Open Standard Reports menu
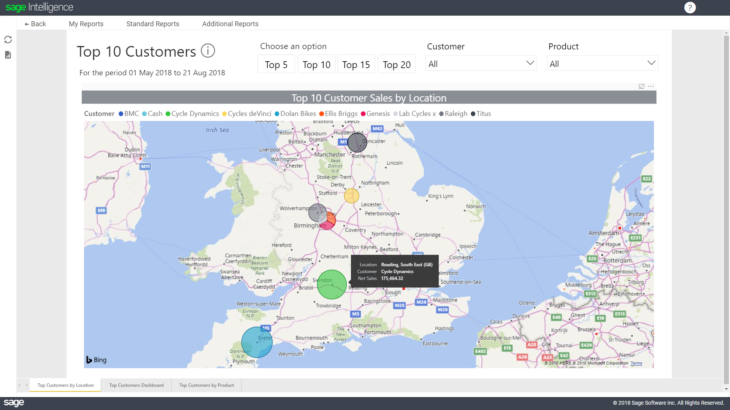Image resolution: width=730 pixels, height=410 pixels. 152,24
